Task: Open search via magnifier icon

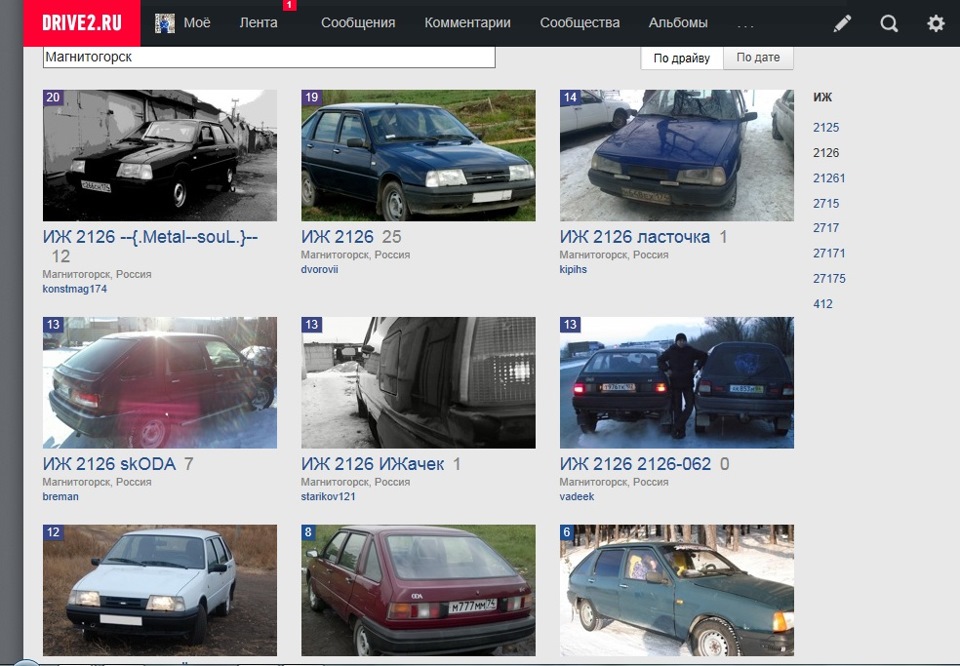Action: (889, 23)
